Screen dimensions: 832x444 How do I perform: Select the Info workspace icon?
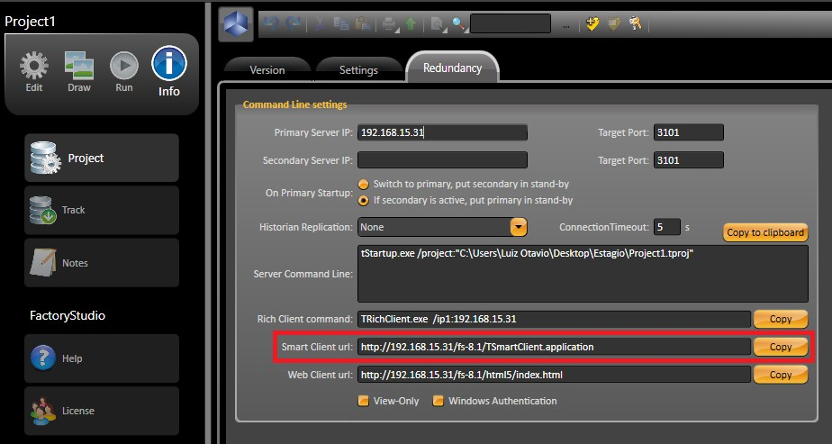point(169,63)
